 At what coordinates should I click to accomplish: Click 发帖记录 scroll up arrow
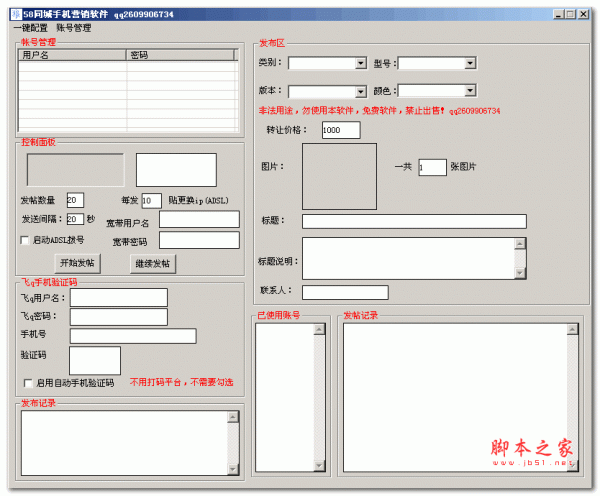572,329
